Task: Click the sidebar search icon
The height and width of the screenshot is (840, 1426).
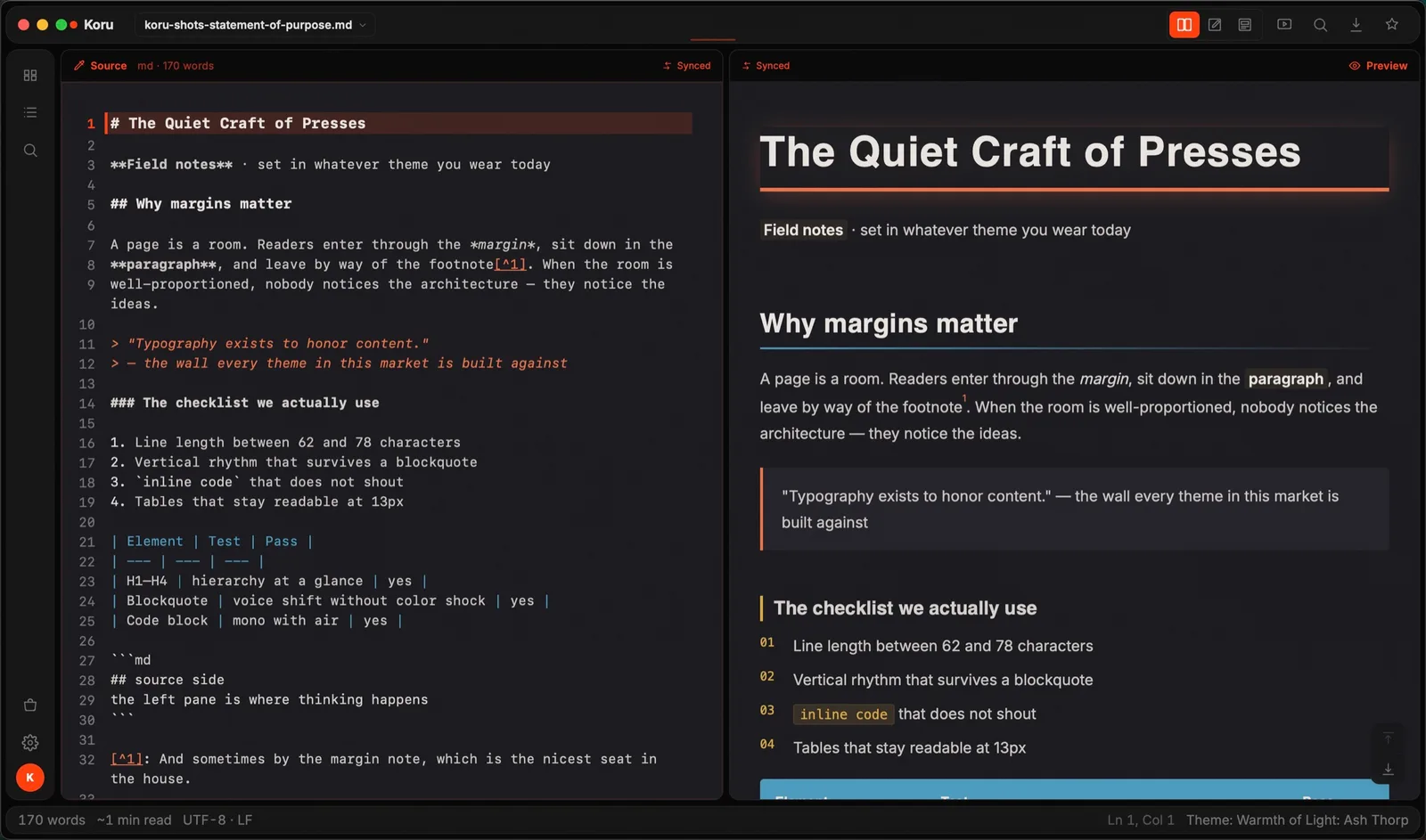Action: 30,151
